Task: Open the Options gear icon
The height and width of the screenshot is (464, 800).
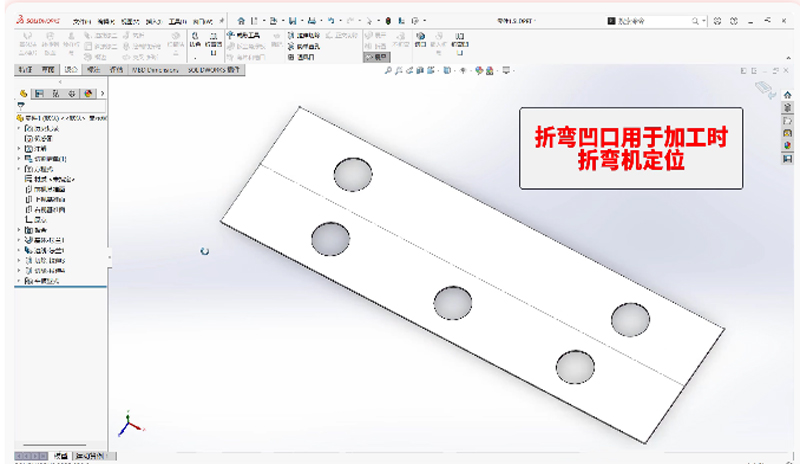Action: pyautogui.click(x=415, y=21)
